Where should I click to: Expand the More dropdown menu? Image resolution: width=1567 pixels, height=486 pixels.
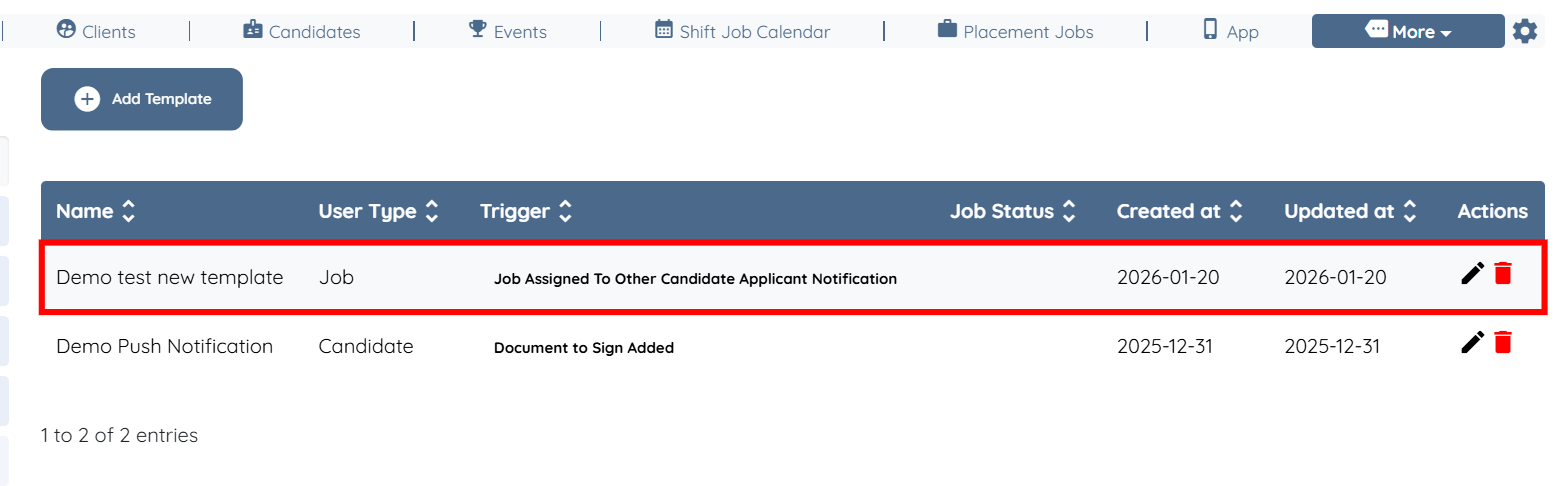pos(1407,31)
